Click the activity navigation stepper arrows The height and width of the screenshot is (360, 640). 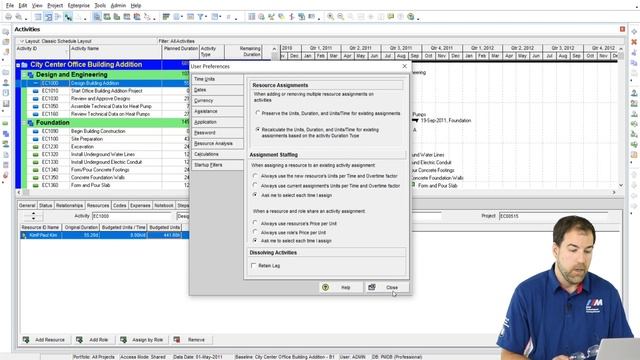pos(33,216)
